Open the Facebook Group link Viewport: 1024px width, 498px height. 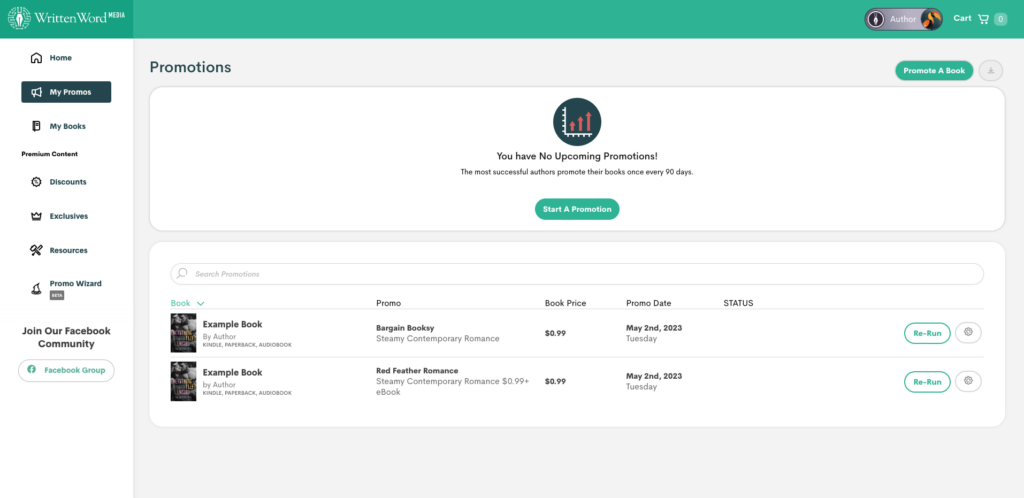66,370
